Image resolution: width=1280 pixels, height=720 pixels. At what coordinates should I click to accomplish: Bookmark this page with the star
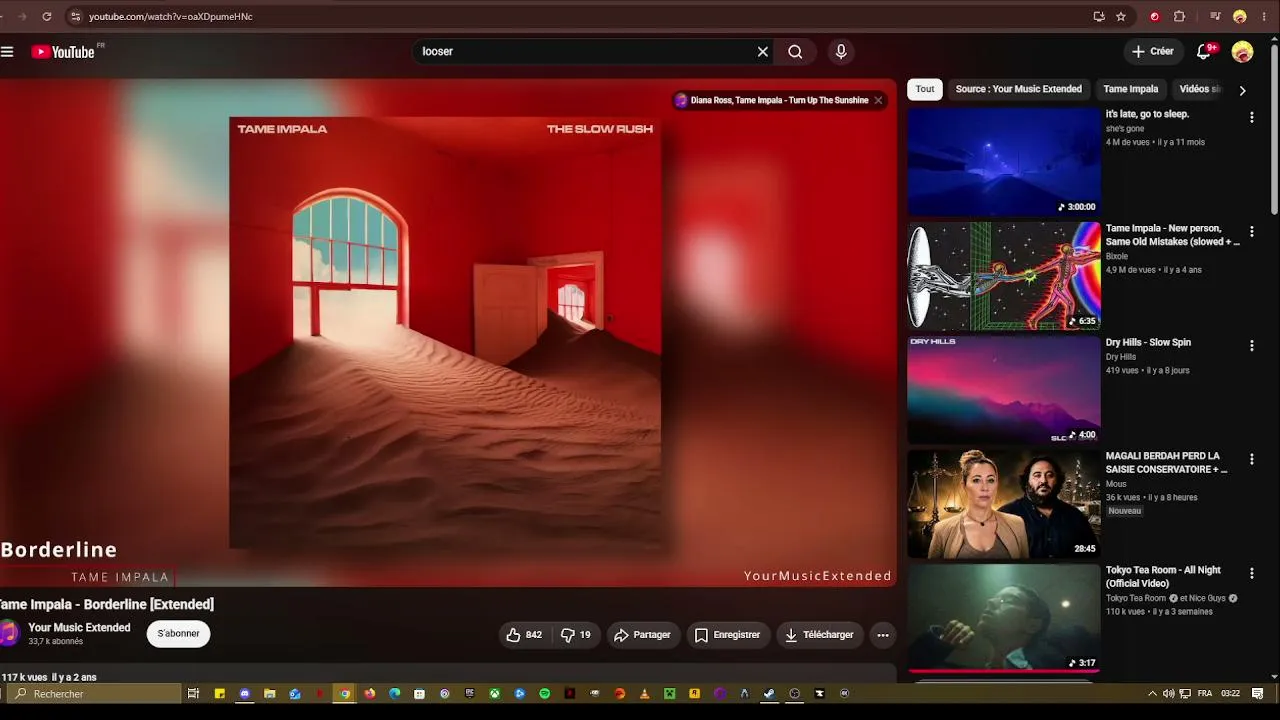[1121, 17]
